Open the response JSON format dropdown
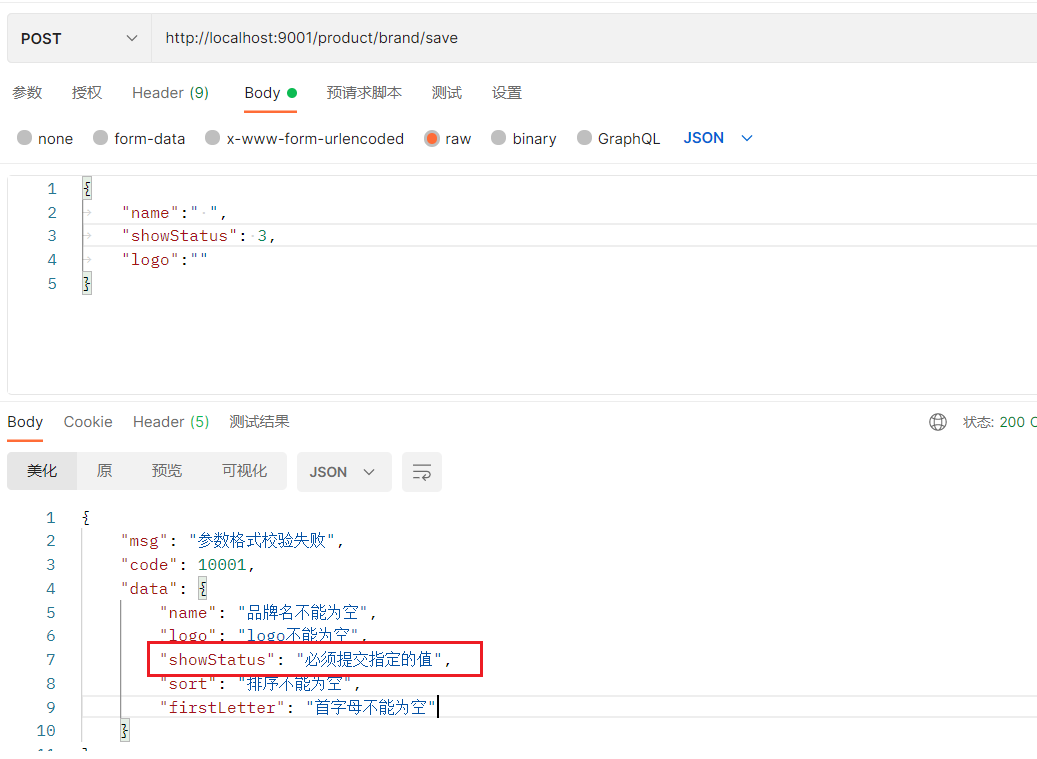1037x759 pixels. click(344, 472)
